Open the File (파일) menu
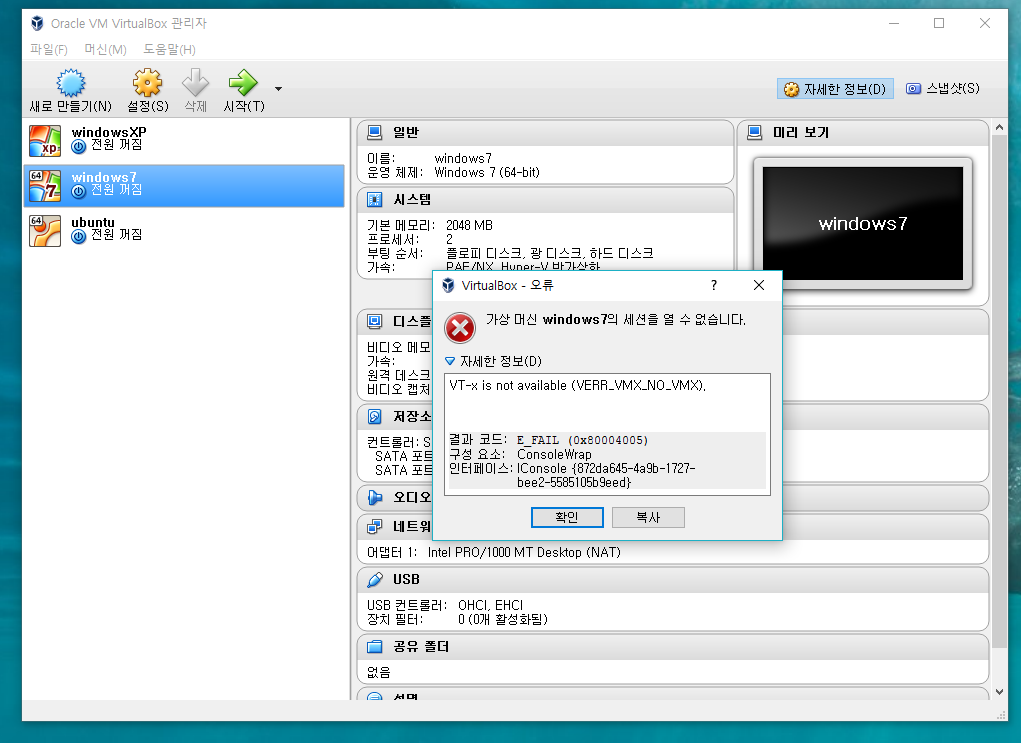 tap(49, 49)
